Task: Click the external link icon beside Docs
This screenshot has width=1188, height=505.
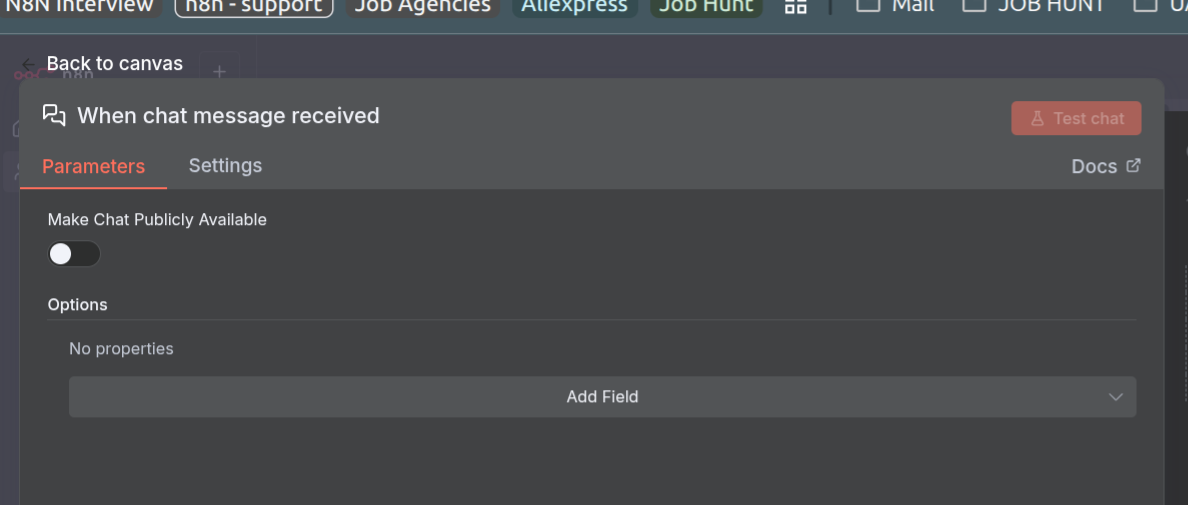Action: (1133, 166)
